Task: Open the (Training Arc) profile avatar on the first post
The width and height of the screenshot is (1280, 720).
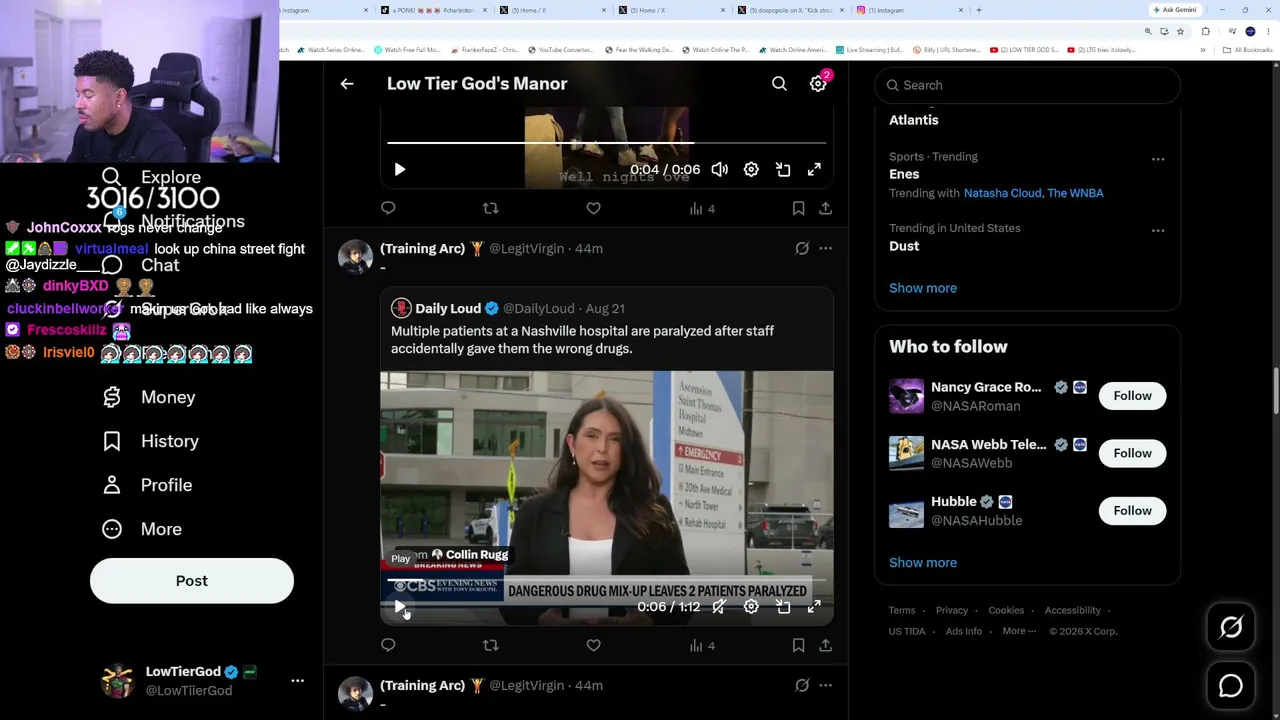Action: (x=355, y=257)
